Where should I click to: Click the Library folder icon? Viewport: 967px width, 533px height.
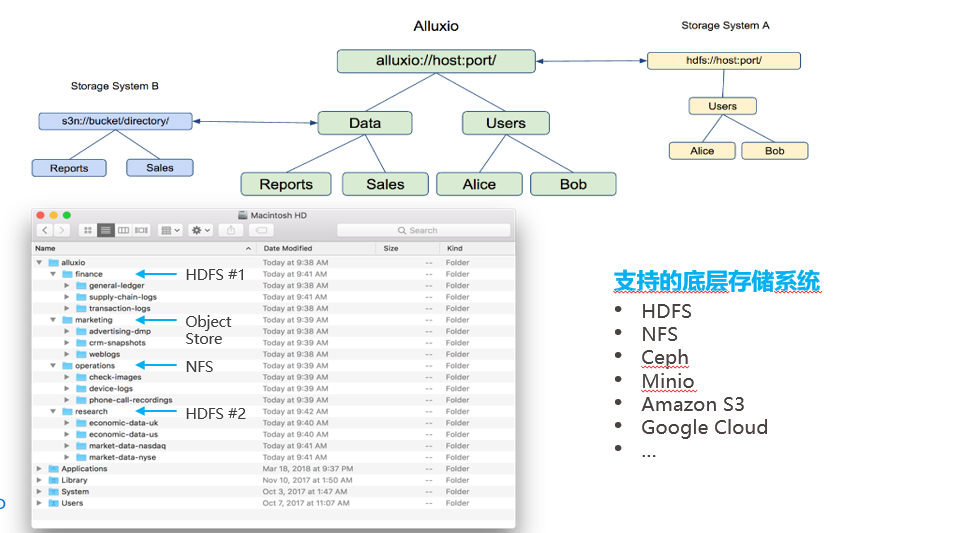(54, 480)
